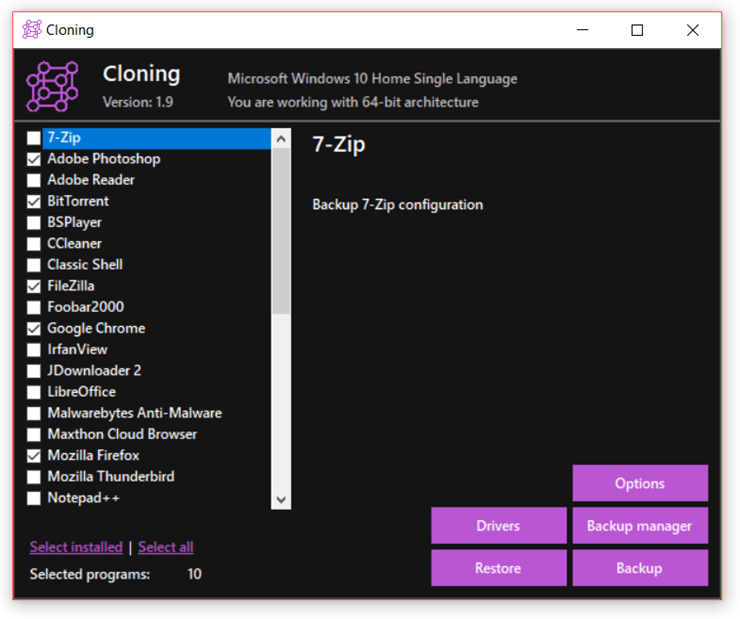Image resolution: width=740 pixels, height=619 pixels.
Task: Enable the Notepad++ checkbox
Action: pos(34,498)
